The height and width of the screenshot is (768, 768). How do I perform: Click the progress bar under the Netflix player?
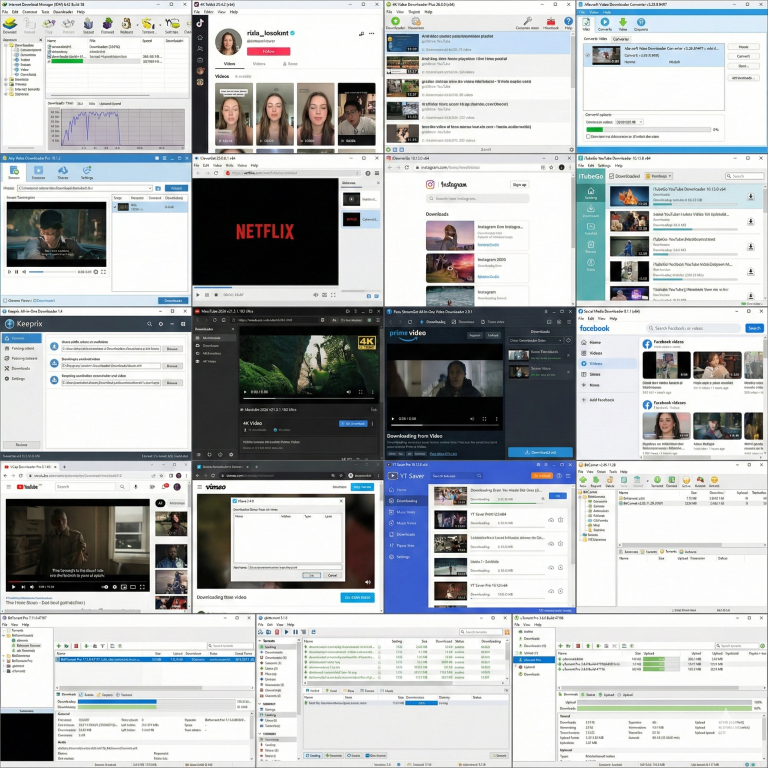click(x=265, y=288)
